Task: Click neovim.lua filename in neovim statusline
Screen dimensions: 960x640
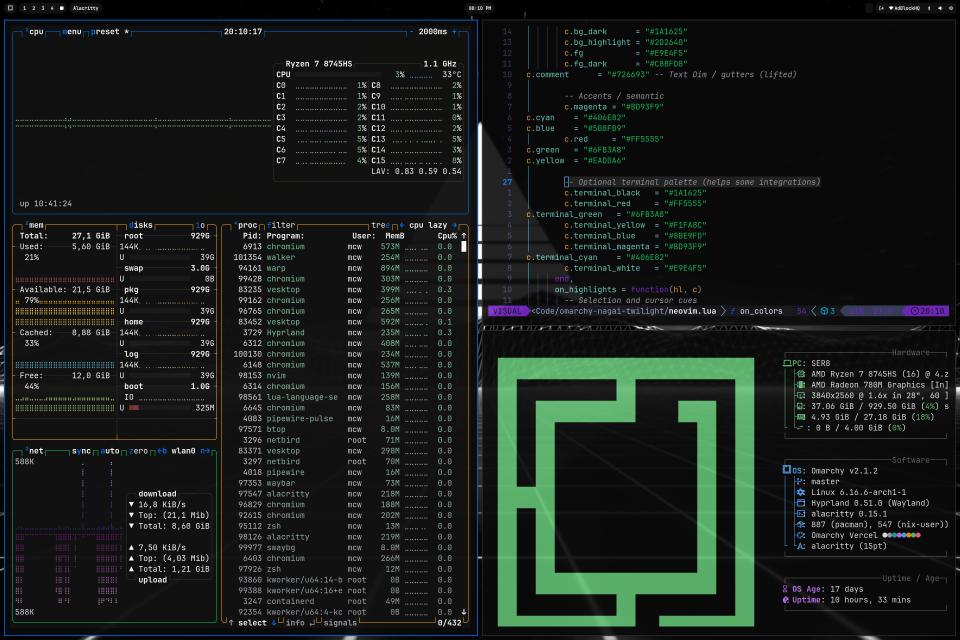Action: coord(692,311)
